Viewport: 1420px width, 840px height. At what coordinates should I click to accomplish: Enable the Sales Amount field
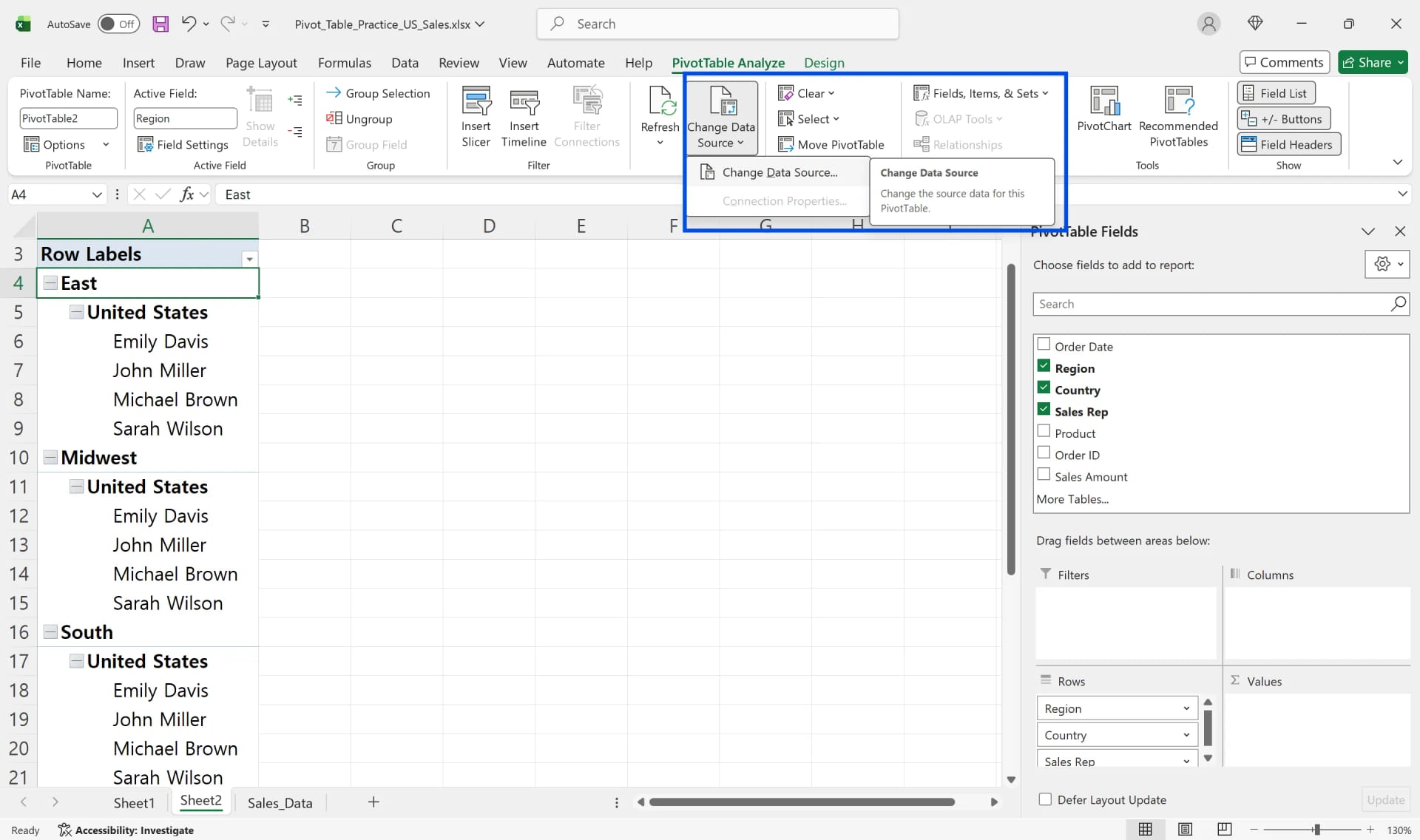(x=1044, y=474)
